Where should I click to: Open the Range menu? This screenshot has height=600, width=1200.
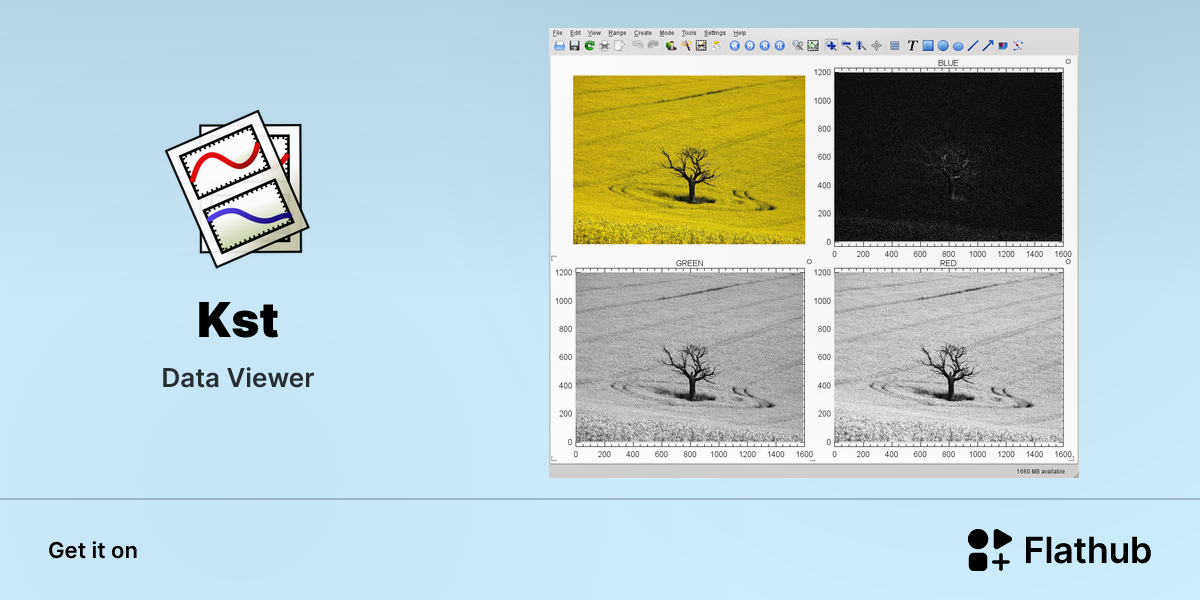(617, 33)
